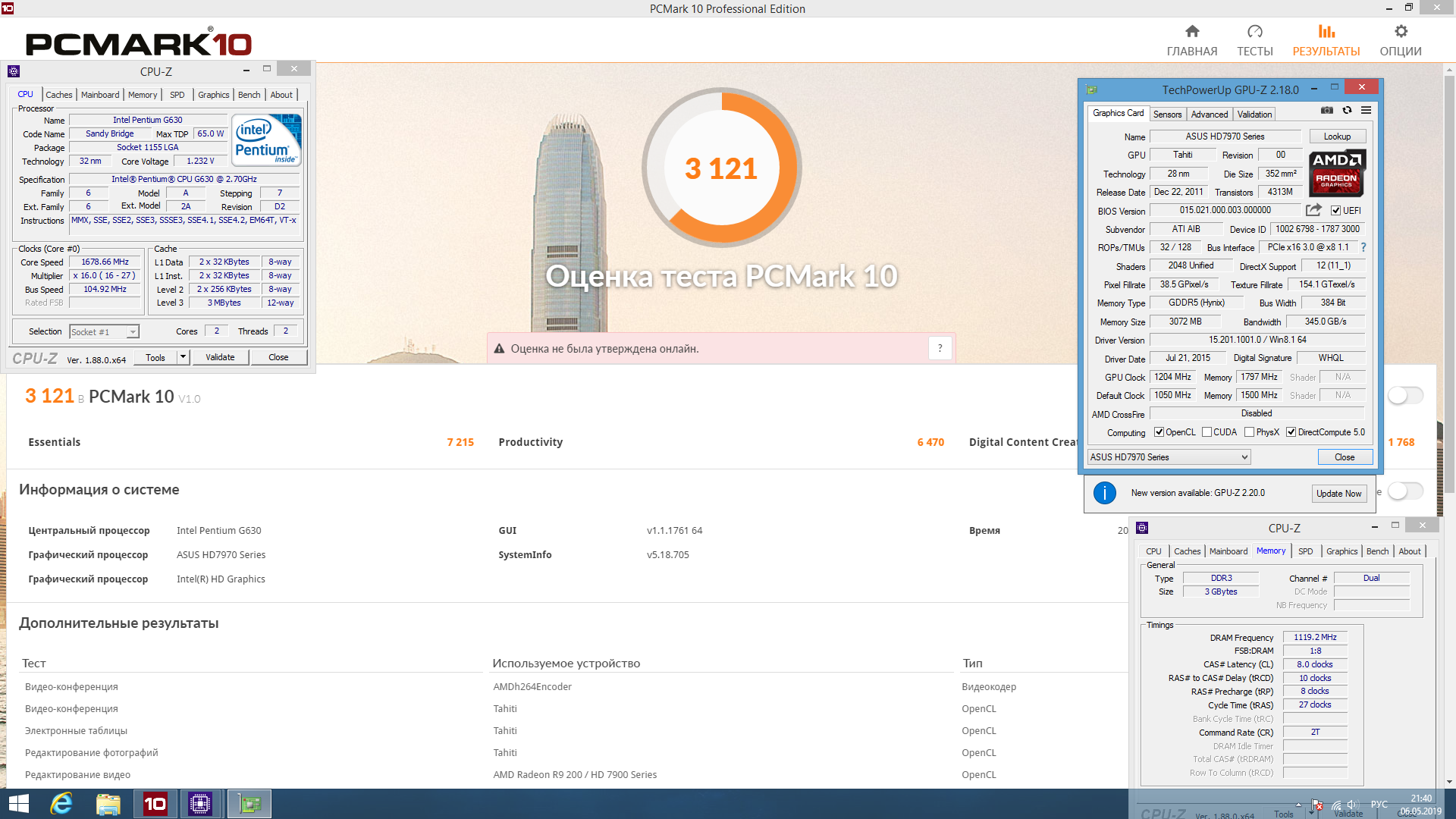Click the Tools button in top-left CPU-Z
Screen dimensions: 1456x819
[x=155, y=357]
